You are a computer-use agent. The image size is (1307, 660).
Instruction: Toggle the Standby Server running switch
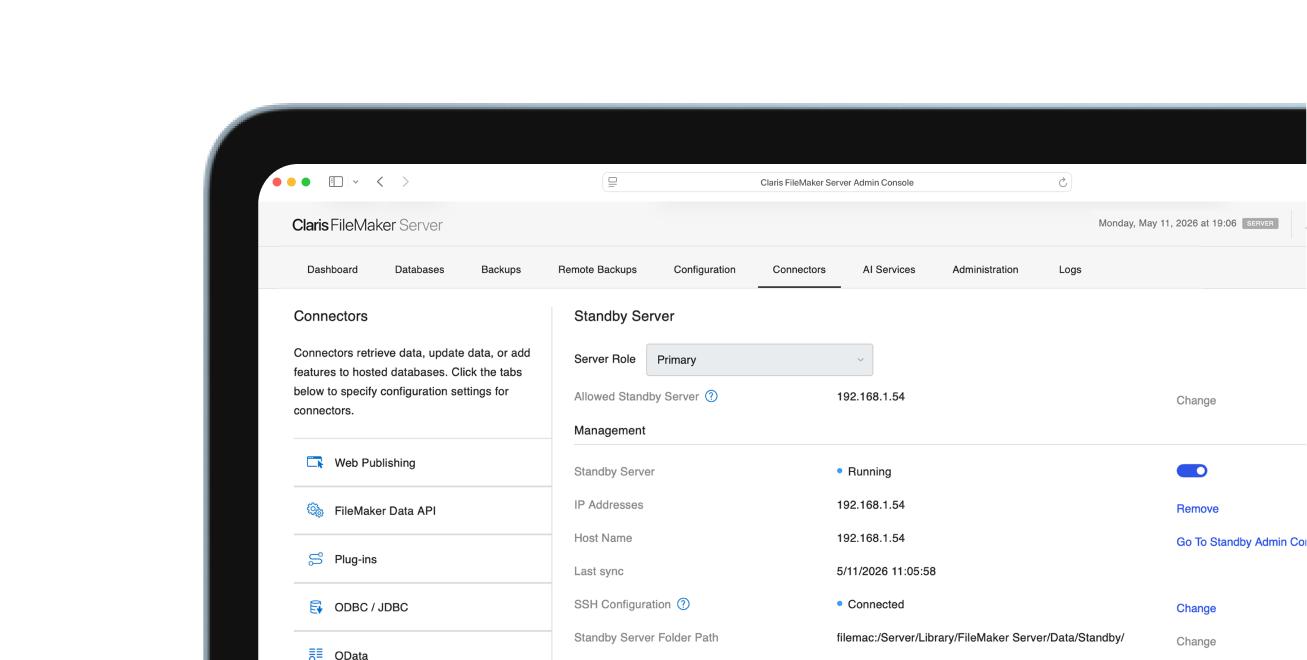pyautogui.click(x=1192, y=471)
